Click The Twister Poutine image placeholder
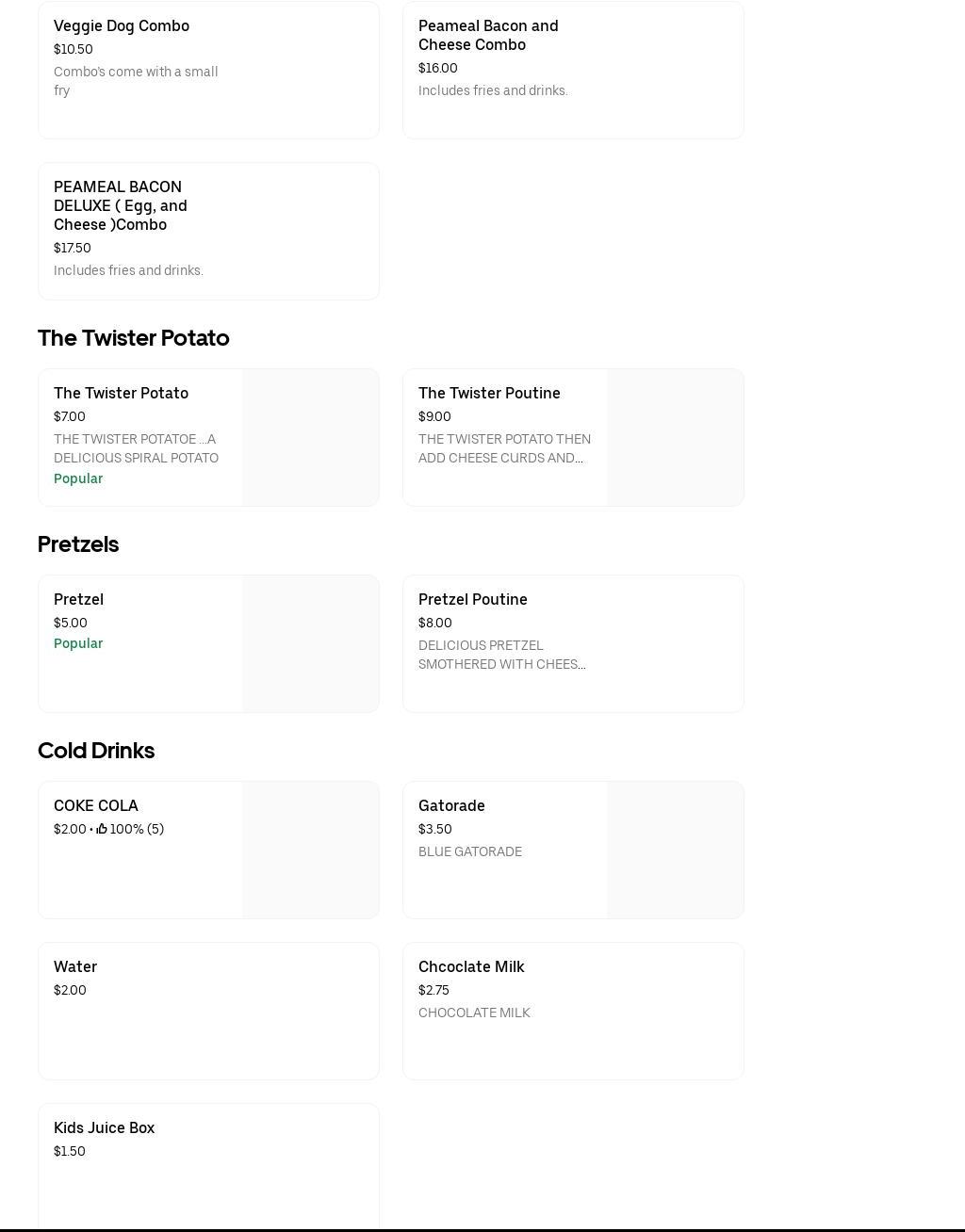The height and width of the screenshot is (1232, 965). [x=675, y=437]
